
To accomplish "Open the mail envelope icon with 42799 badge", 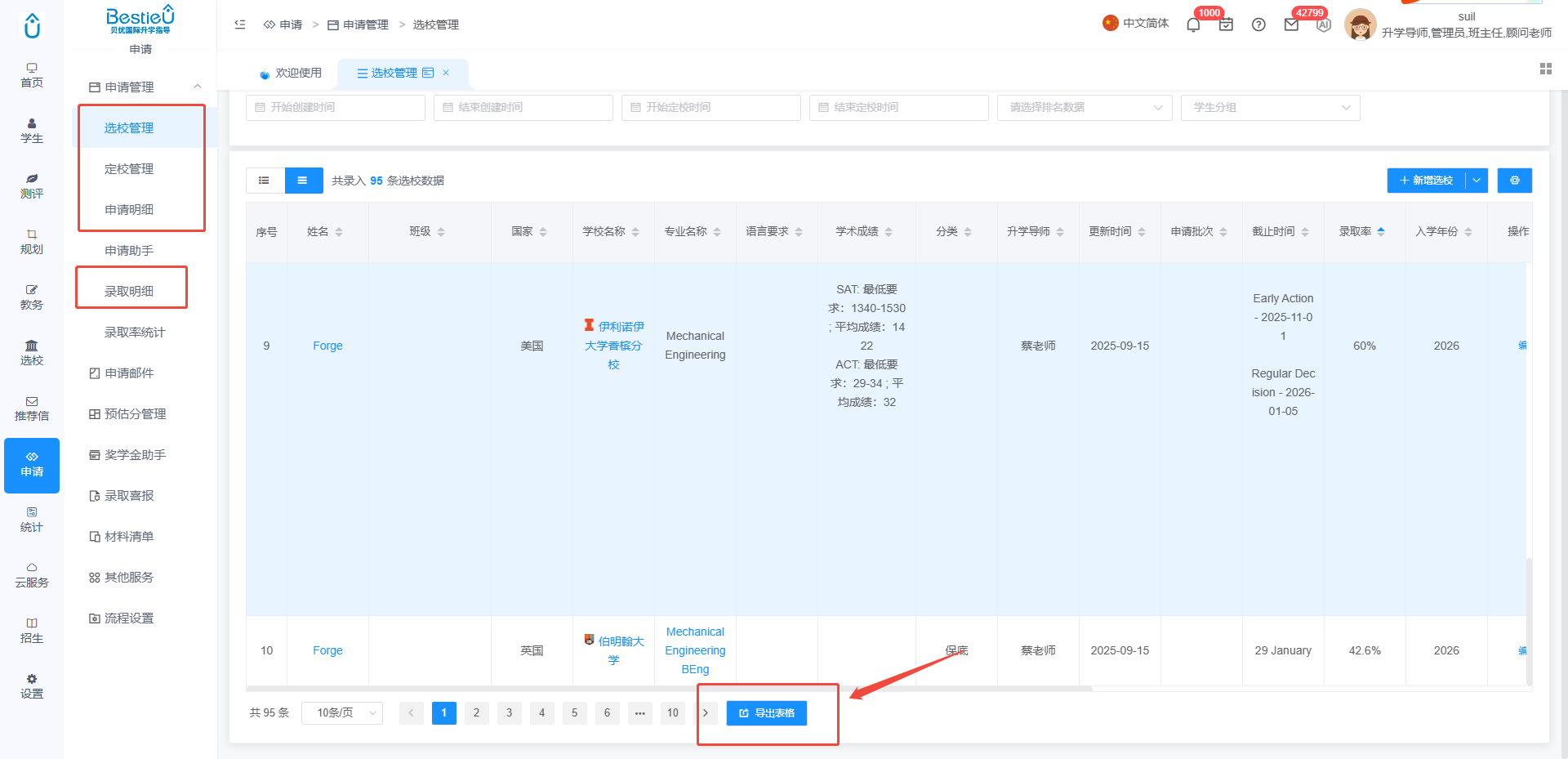I will [1291, 25].
